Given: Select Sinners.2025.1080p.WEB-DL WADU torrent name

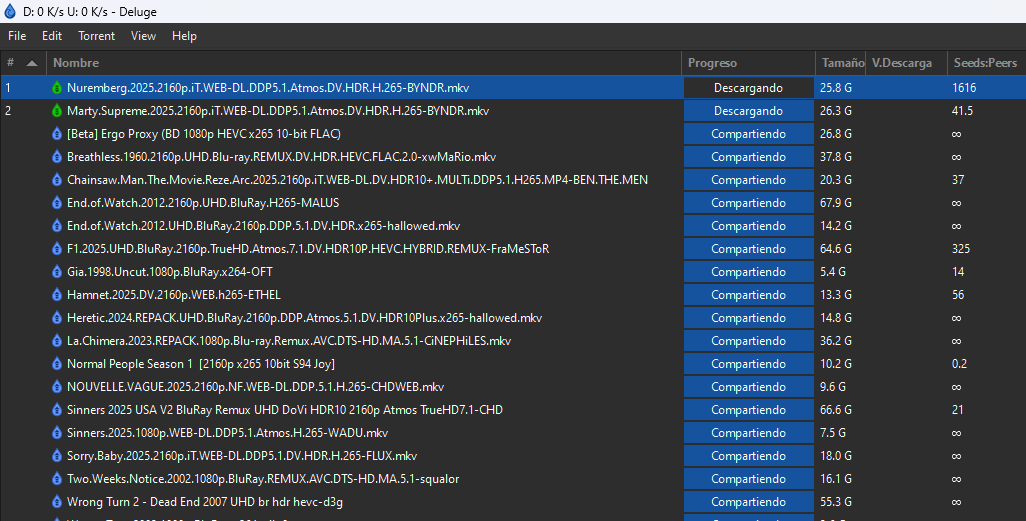Looking at the screenshot, I should coord(227,433).
